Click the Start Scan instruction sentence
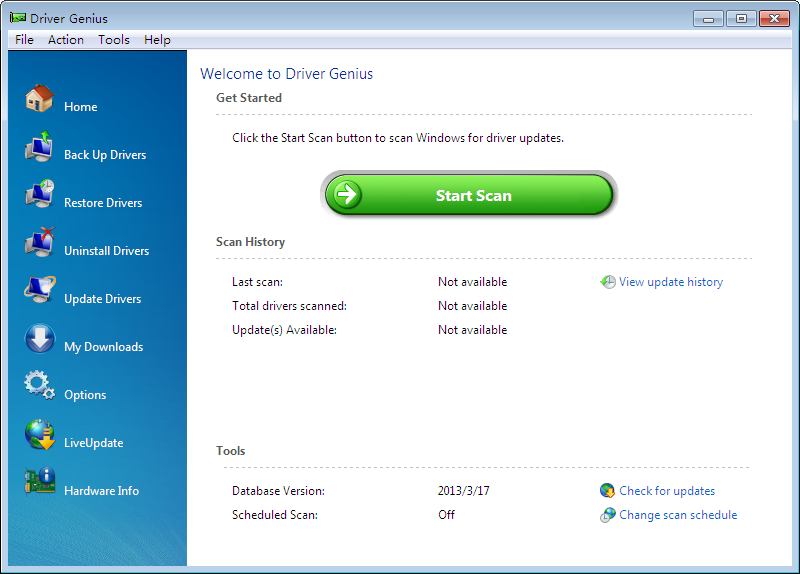This screenshot has height=574, width=800. coord(398,138)
